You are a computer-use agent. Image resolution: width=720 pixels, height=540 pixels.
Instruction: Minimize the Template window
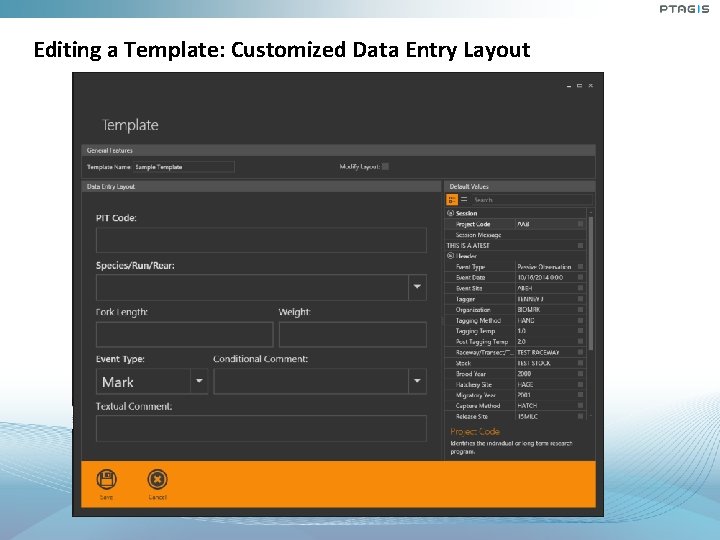coord(569,86)
